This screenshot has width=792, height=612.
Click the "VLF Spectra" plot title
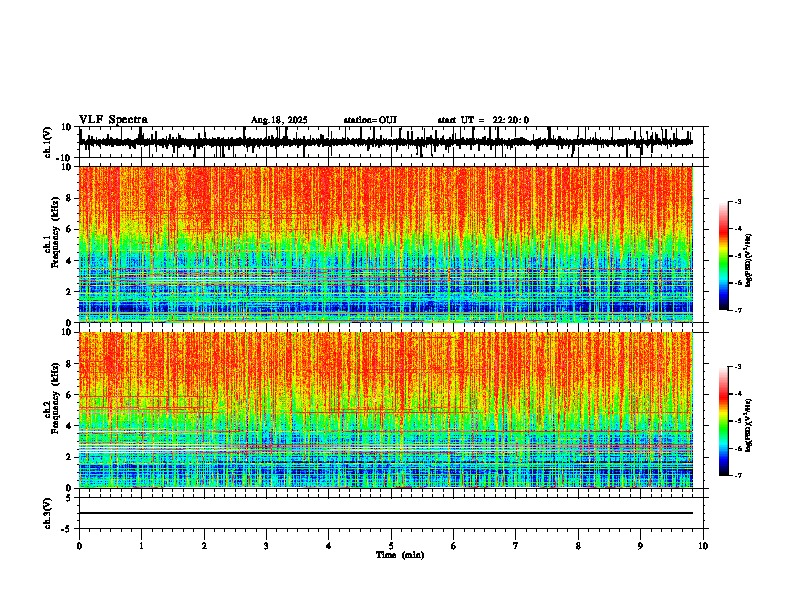113,120
